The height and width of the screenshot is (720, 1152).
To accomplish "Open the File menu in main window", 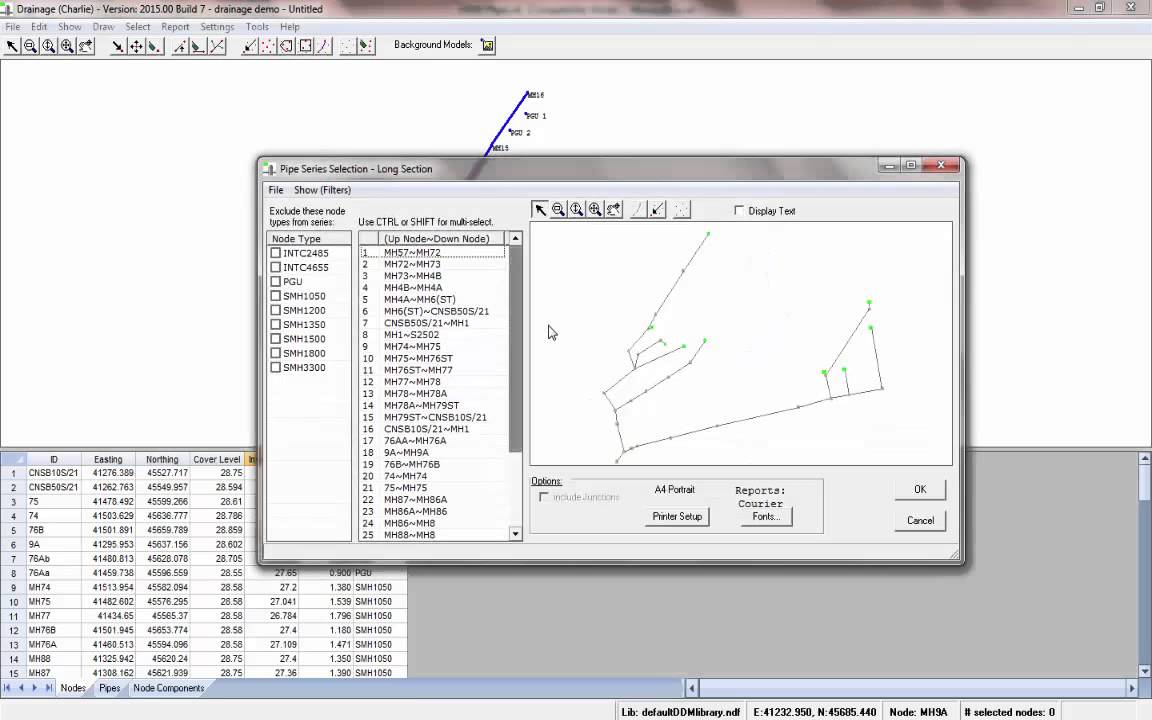I will click(x=12, y=26).
